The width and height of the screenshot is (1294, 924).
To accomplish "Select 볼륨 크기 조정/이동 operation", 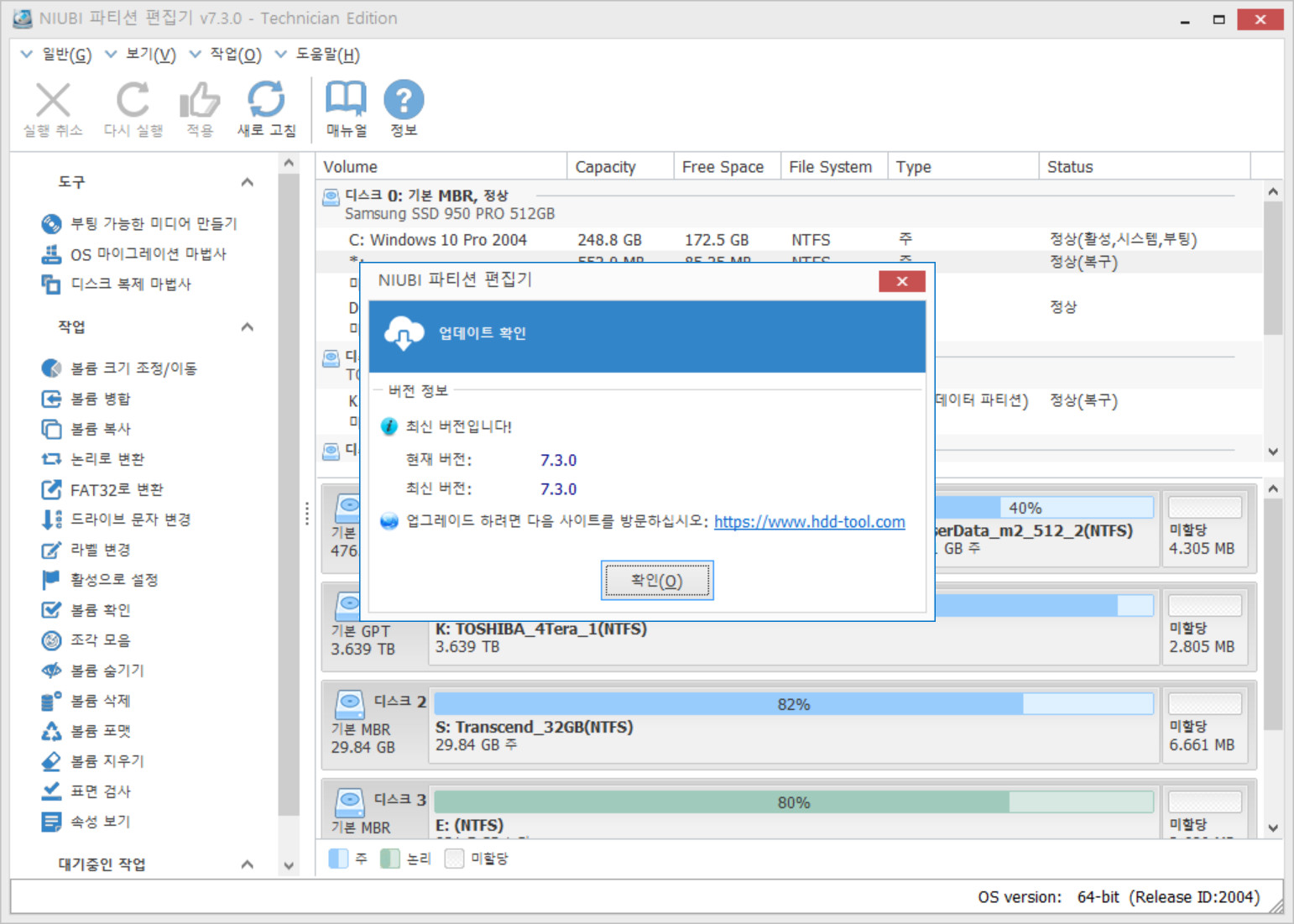I will (x=118, y=368).
